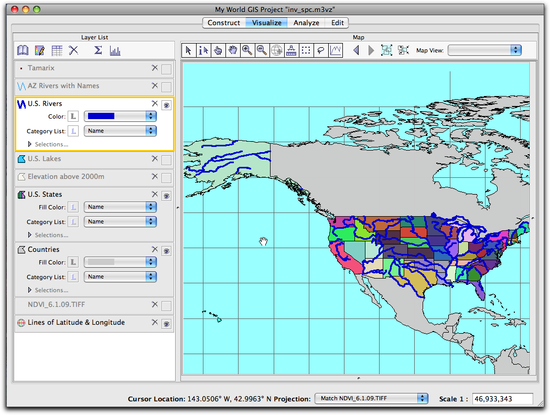Go to previous map view arrow
Image resolution: width=550 pixels, height=415 pixels.
[x=356, y=50]
